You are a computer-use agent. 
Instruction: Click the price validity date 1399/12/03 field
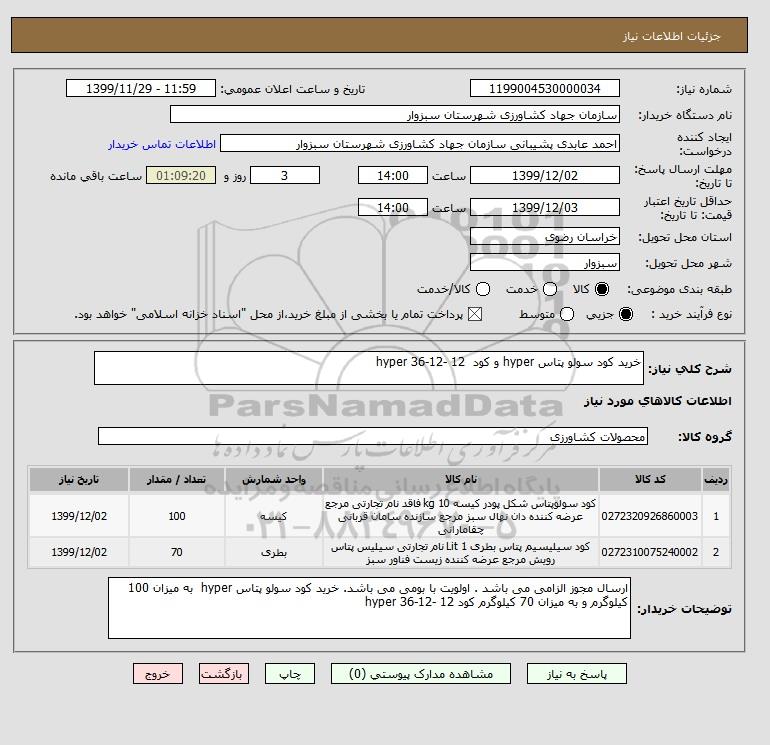coord(545,207)
